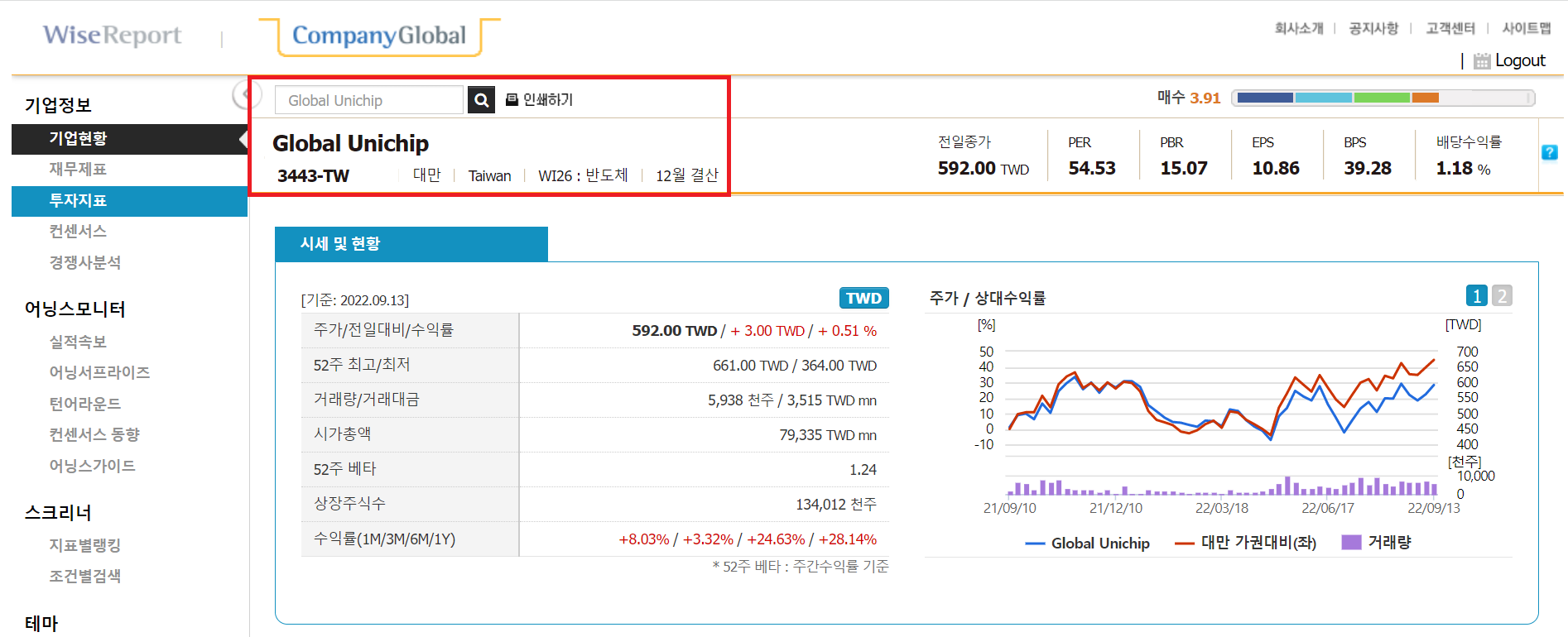Open 어닝서프라이즈 in sidebar
The image size is (1568, 637).
[x=99, y=372]
